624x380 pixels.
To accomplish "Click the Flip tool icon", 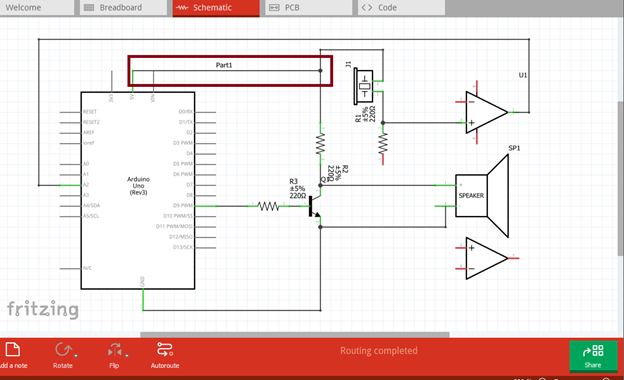I will pos(115,350).
